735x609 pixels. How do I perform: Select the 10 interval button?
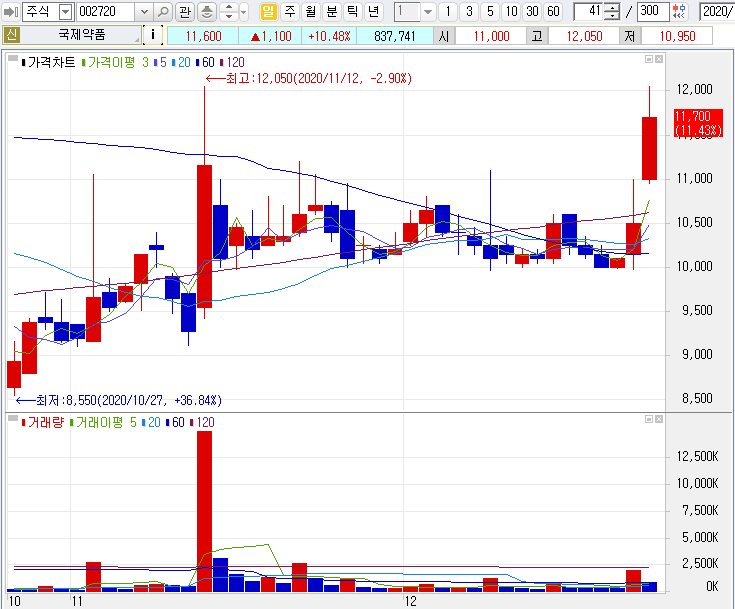[511, 11]
